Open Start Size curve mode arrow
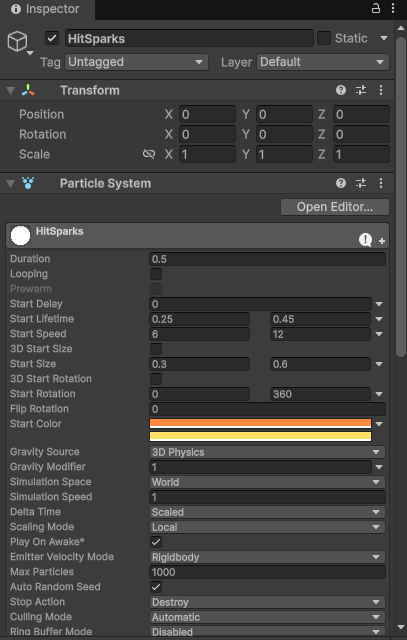407x640 pixels. (379, 364)
